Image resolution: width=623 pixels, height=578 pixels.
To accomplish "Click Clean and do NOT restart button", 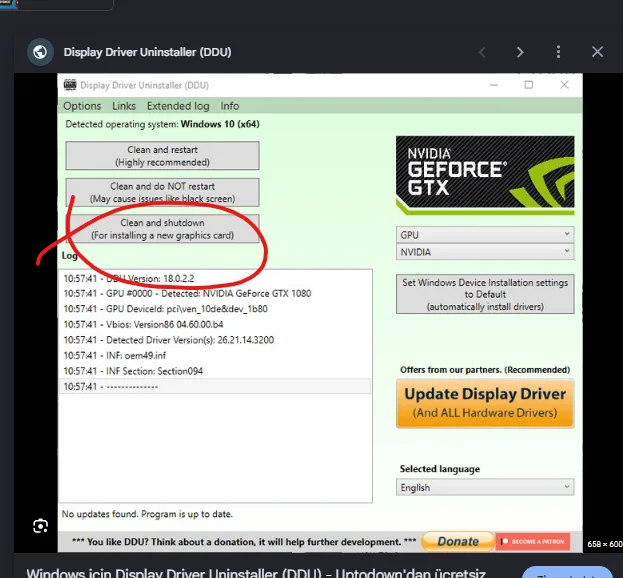I will pyautogui.click(x=163, y=192).
